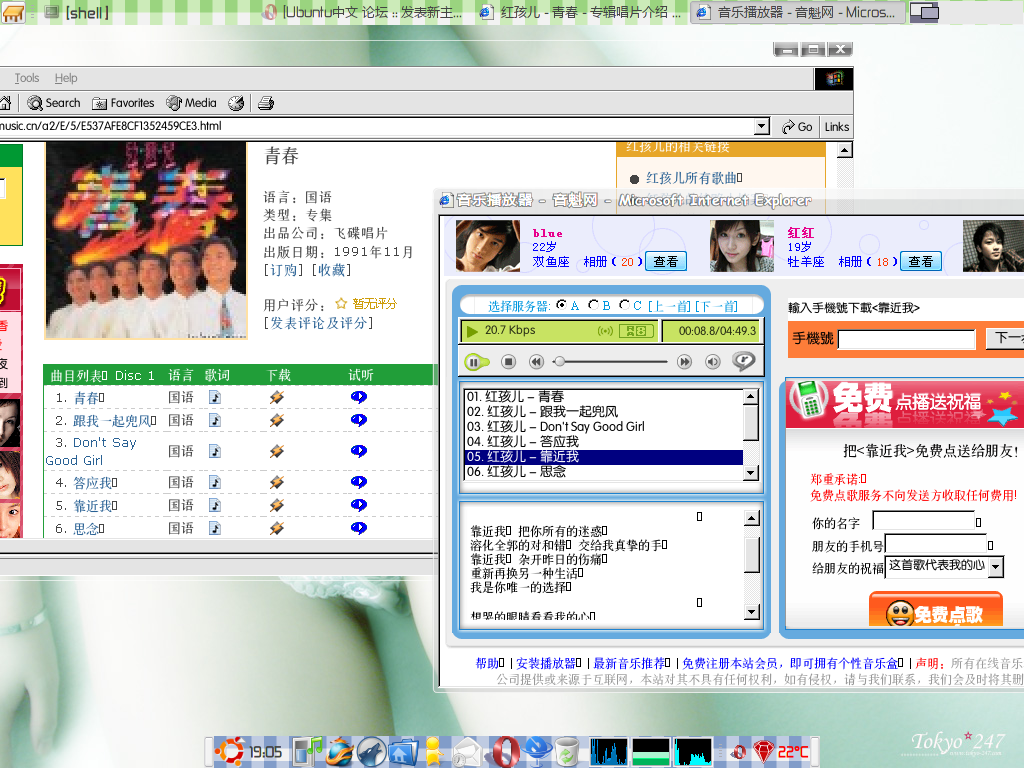Click the 青春 album cover image

pyautogui.click(x=146, y=241)
